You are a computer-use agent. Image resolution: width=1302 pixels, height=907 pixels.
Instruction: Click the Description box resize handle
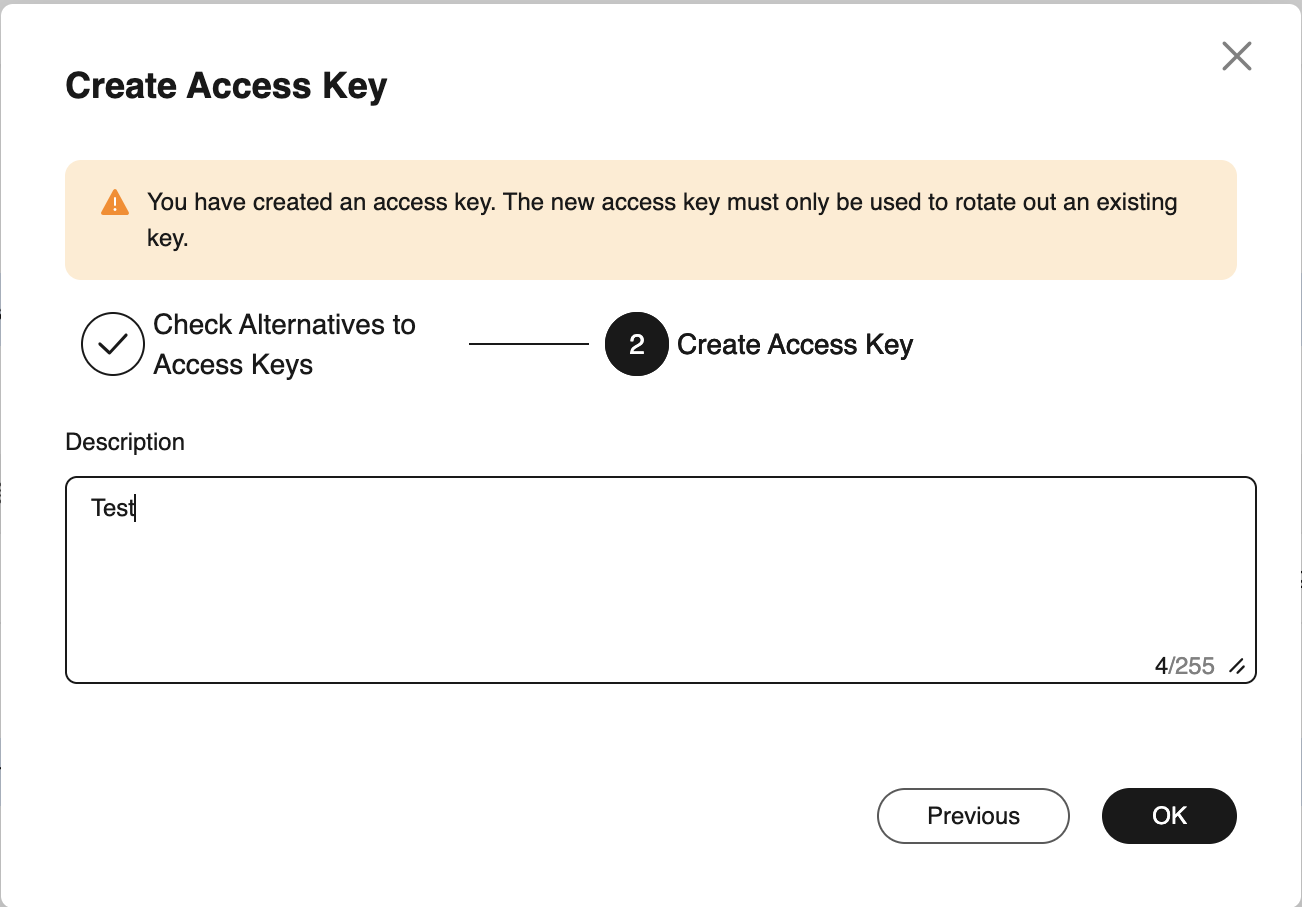[1237, 667]
